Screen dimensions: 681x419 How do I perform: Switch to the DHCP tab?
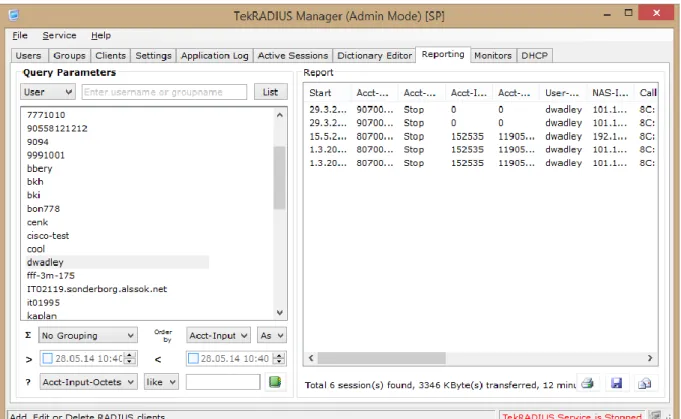(x=534, y=56)
